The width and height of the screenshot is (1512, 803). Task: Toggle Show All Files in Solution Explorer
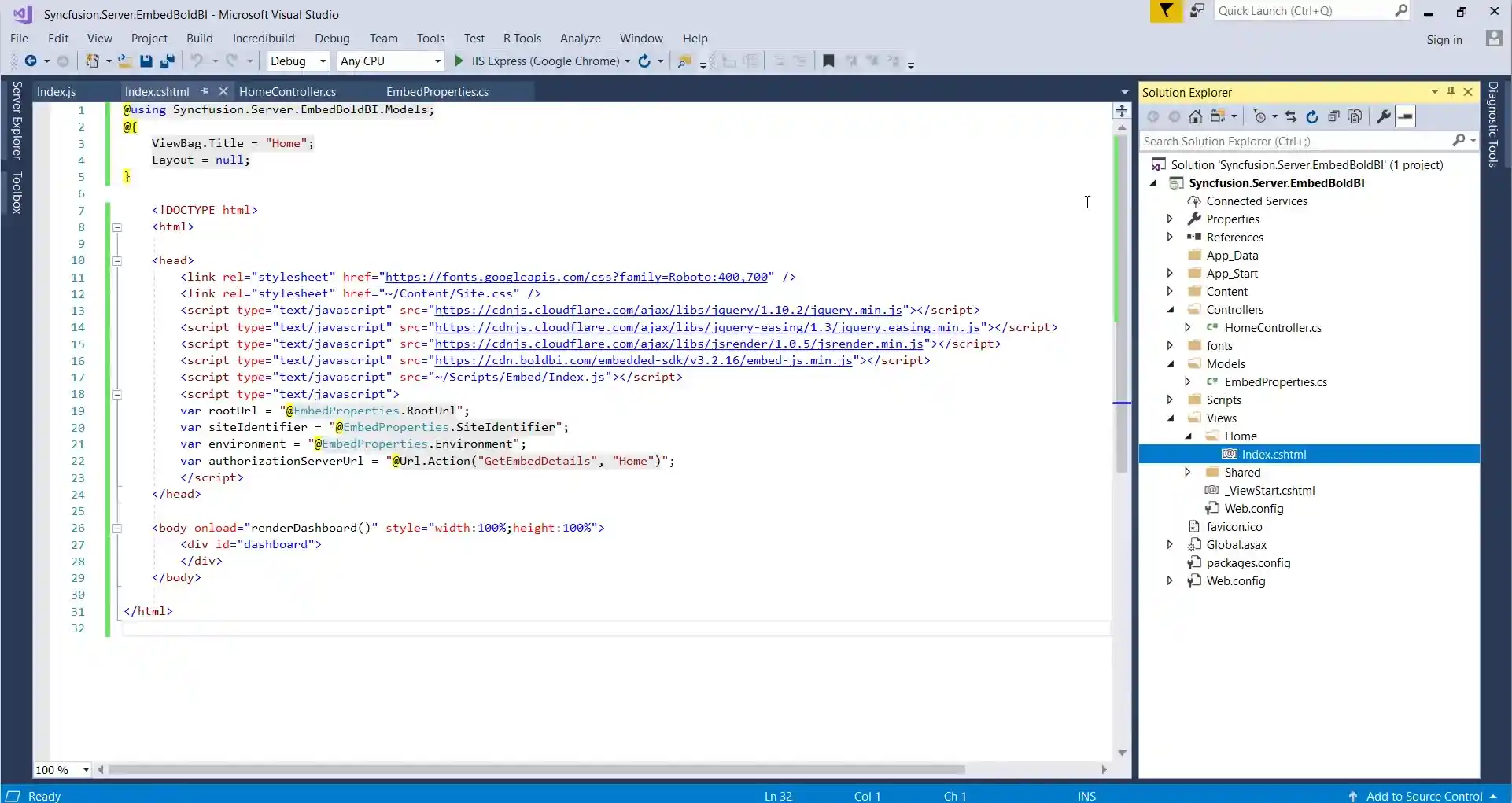(x=1355, y=117)
